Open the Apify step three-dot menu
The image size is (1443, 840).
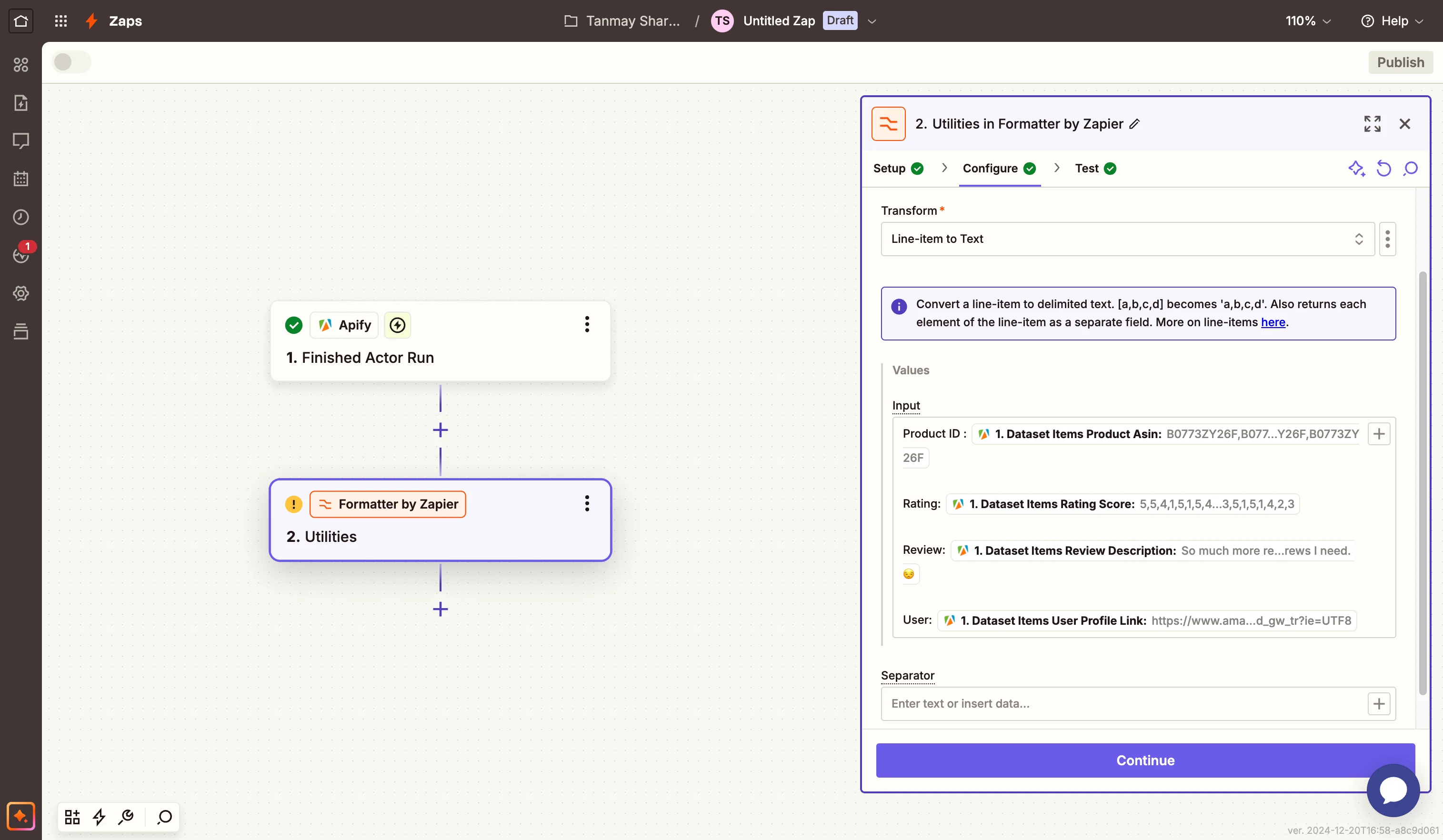click(586, 324)
